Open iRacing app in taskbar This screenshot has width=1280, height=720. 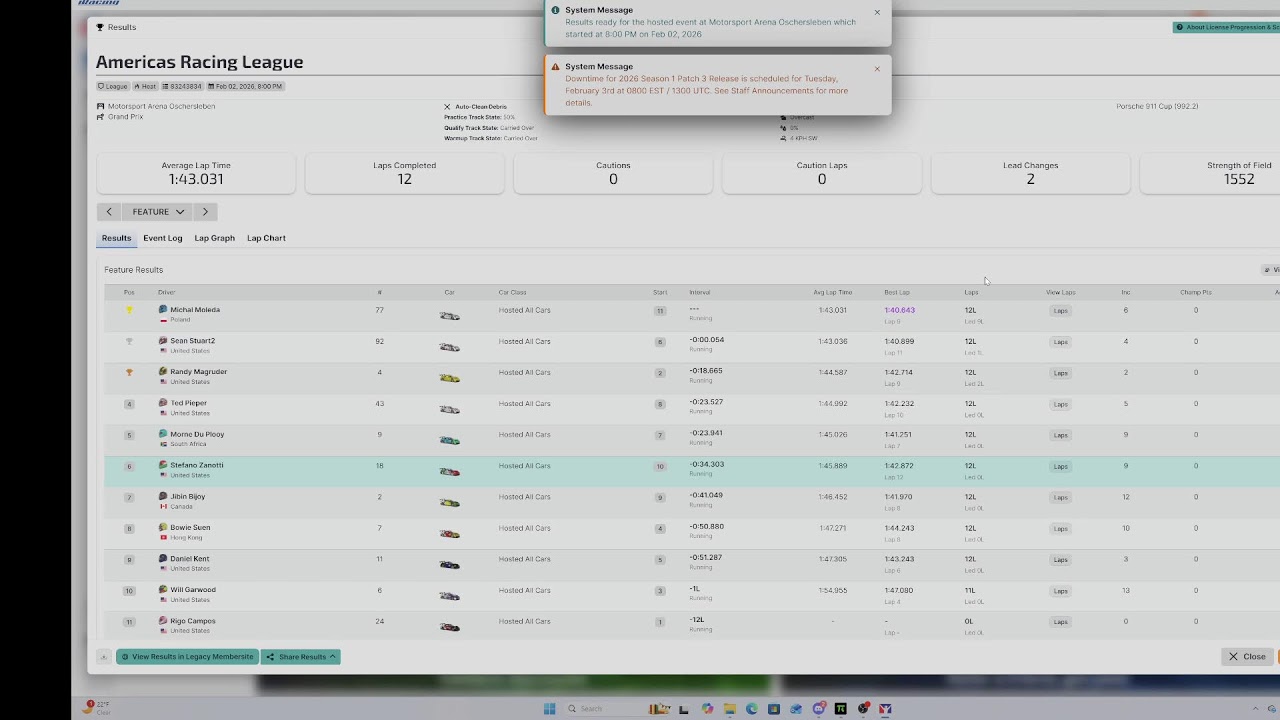885,708
